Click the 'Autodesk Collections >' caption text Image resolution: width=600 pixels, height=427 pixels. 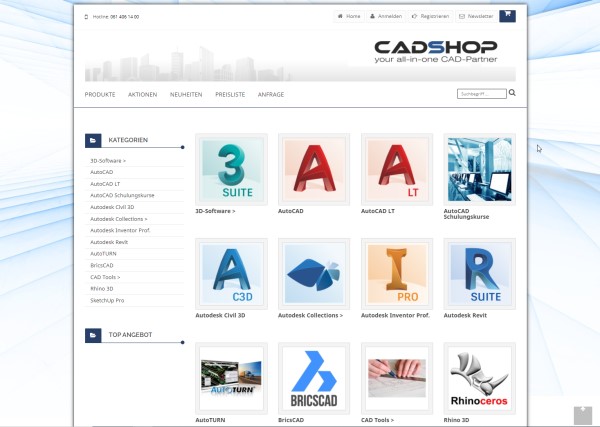(x=310, y=316)
